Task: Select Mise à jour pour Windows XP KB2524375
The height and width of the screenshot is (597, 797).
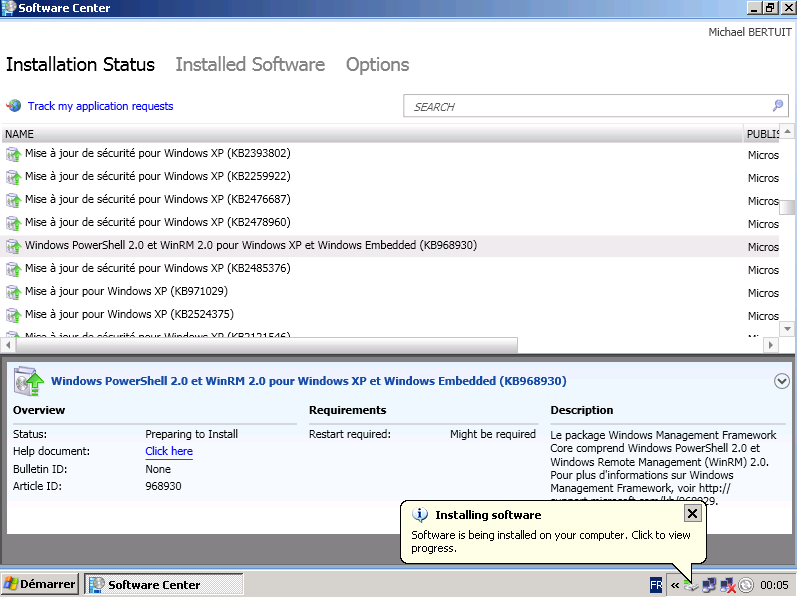Action: pyautogui.click(x=390, y=315)
